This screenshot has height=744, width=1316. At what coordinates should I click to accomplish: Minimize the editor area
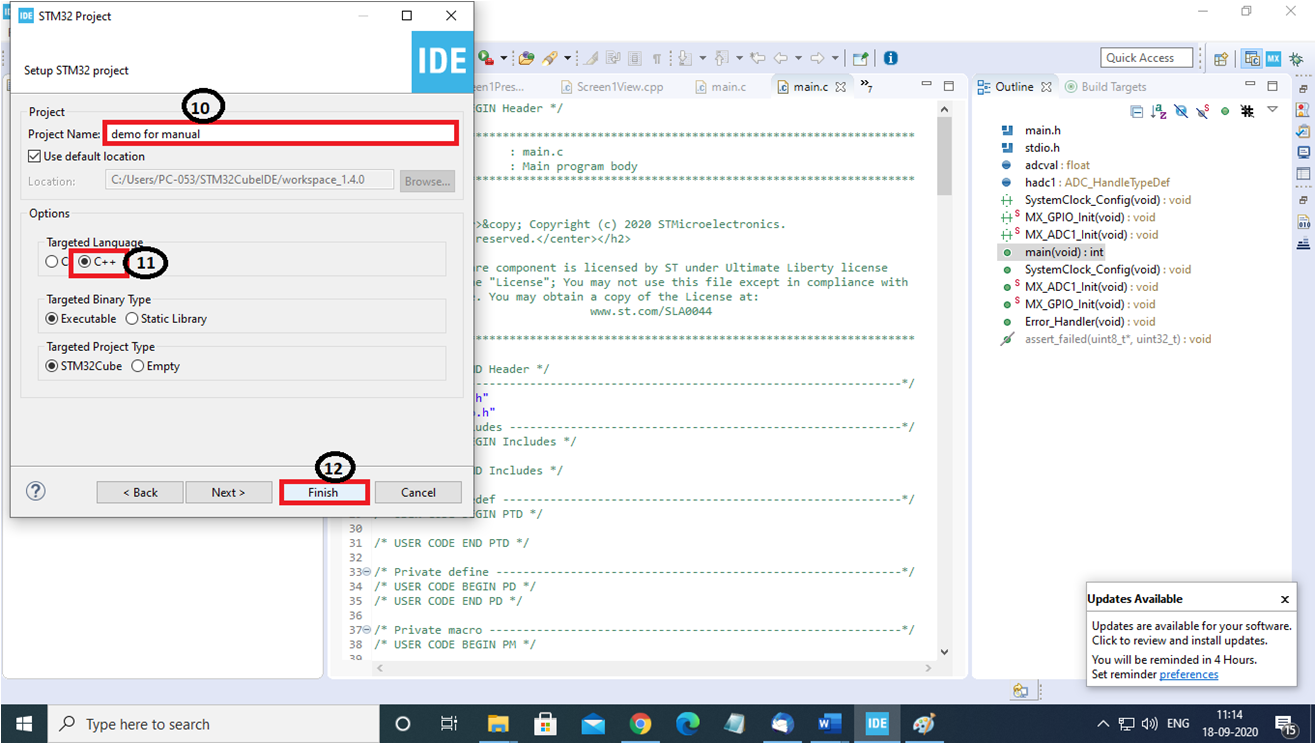coord(927,86)
